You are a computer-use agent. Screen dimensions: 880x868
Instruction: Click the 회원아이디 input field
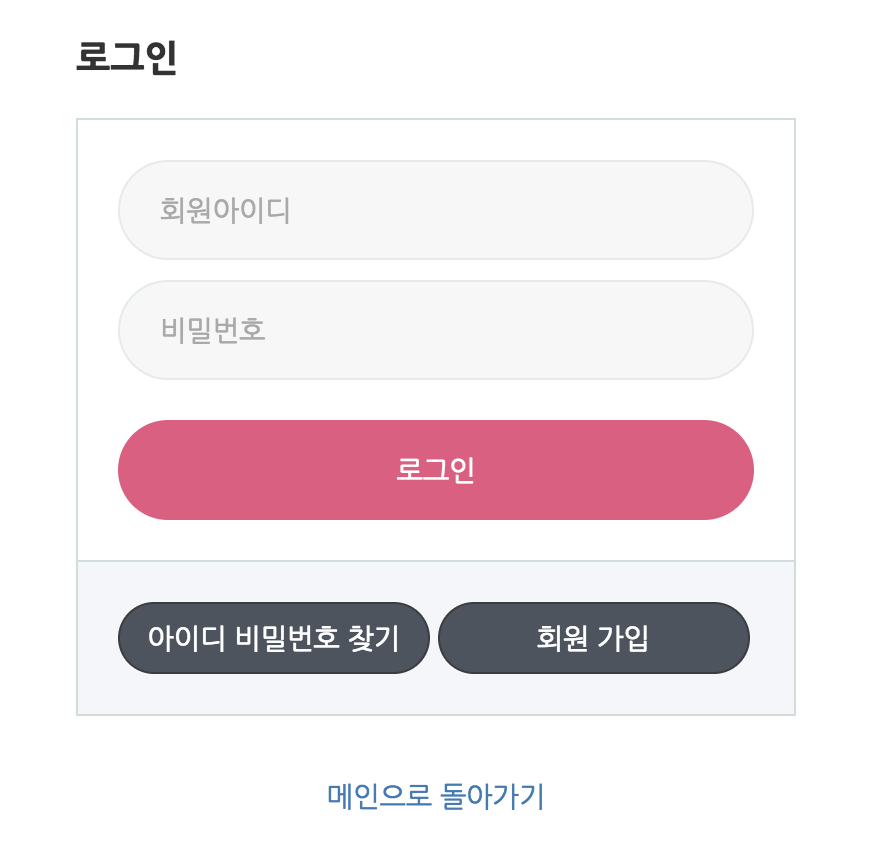435,210
